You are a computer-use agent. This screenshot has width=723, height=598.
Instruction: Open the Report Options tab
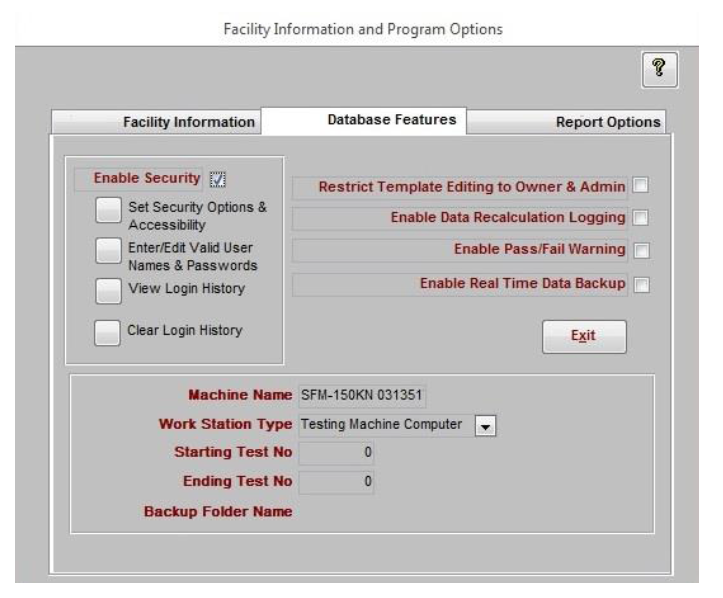tap(566, 122)
